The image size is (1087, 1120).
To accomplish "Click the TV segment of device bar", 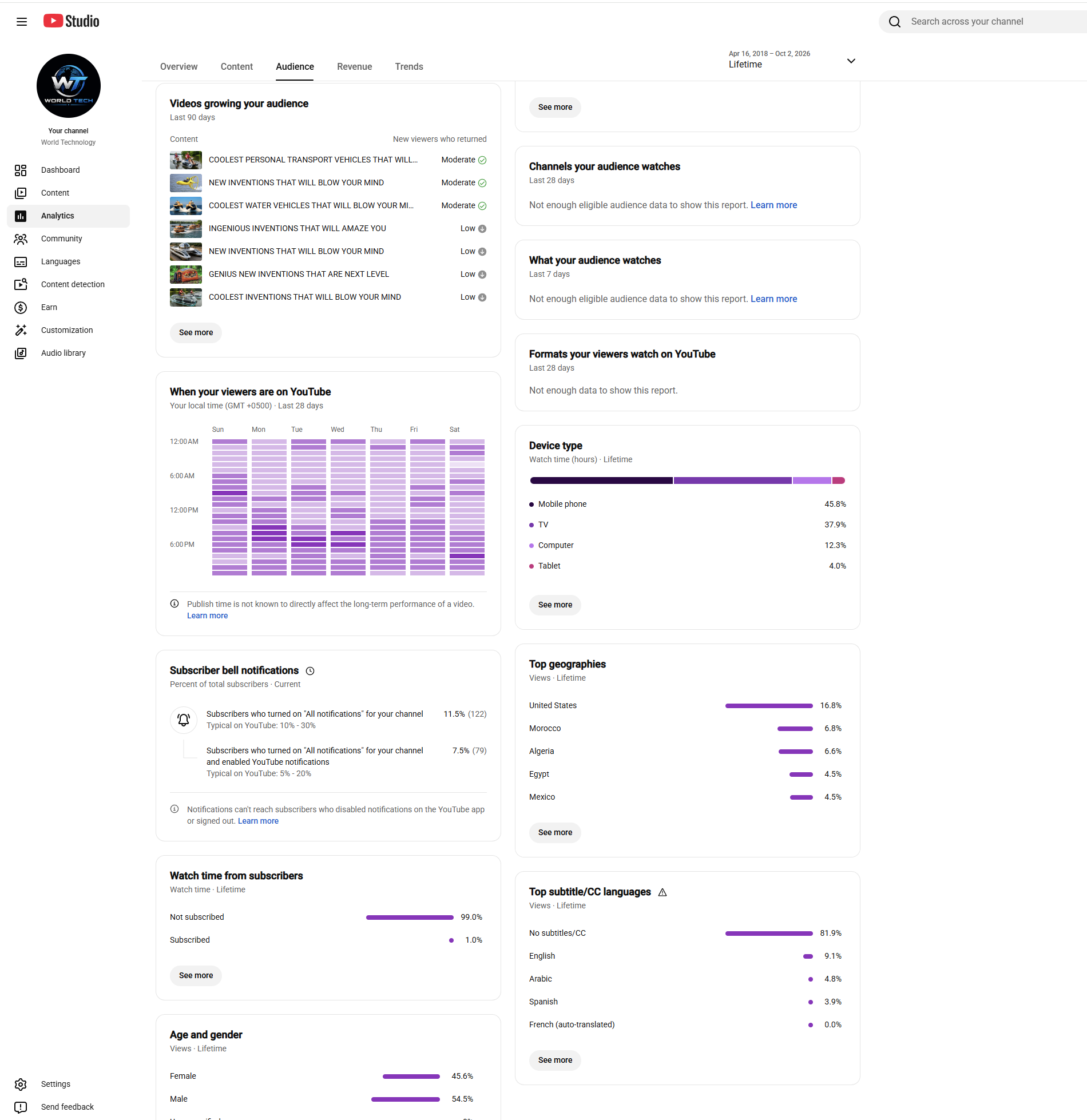I will point(733,480).
